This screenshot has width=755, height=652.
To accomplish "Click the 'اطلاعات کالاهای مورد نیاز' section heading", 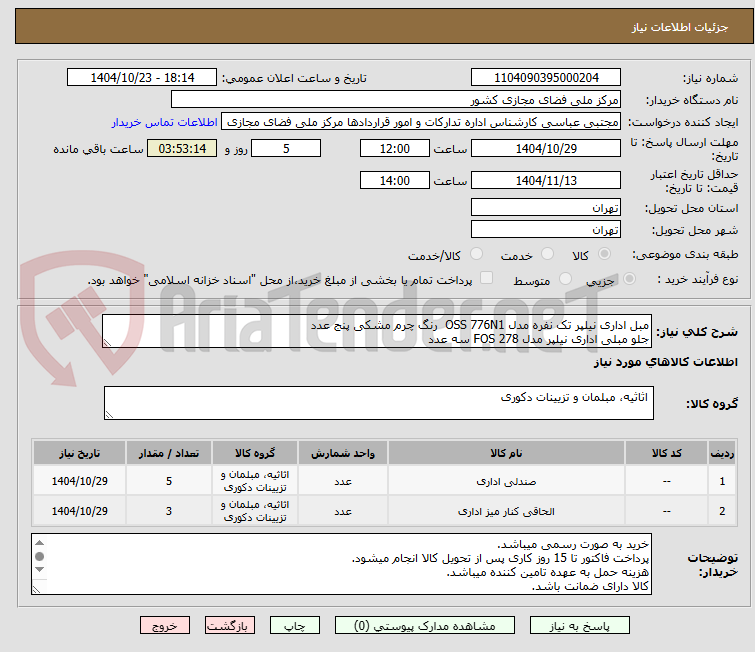I will click(x=665, y=362).
